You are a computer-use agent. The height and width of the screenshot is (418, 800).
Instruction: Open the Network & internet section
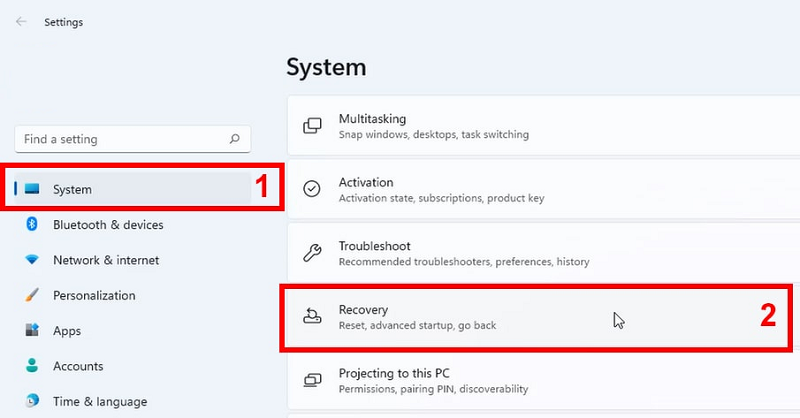click(x=106, y=260)
